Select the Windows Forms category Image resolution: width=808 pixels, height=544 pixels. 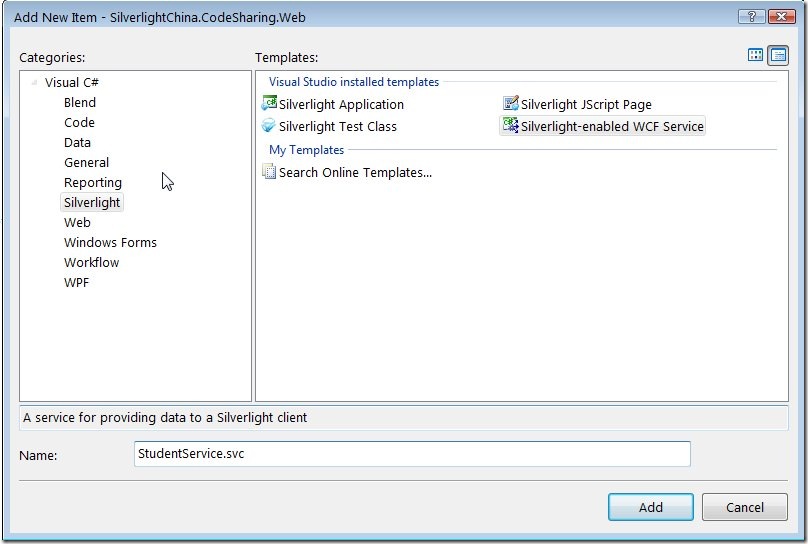coord(110,243)
